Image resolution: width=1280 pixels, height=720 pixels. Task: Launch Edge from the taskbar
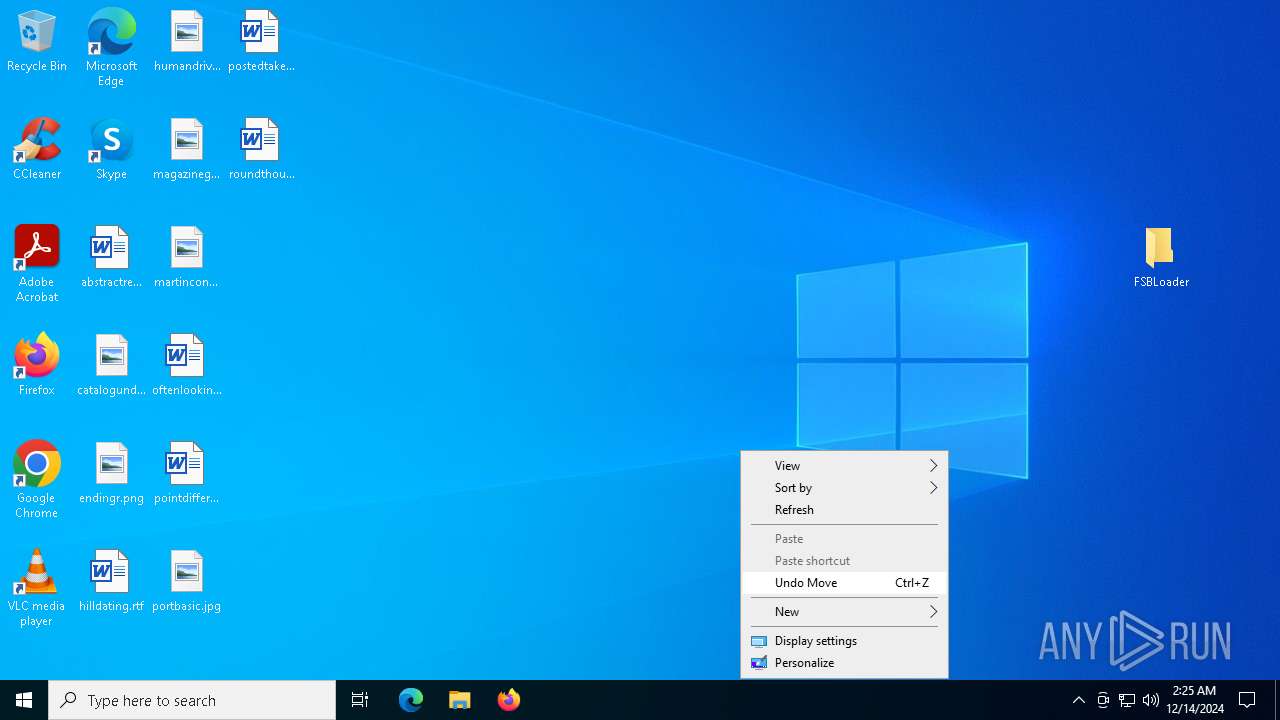point(411,700)
